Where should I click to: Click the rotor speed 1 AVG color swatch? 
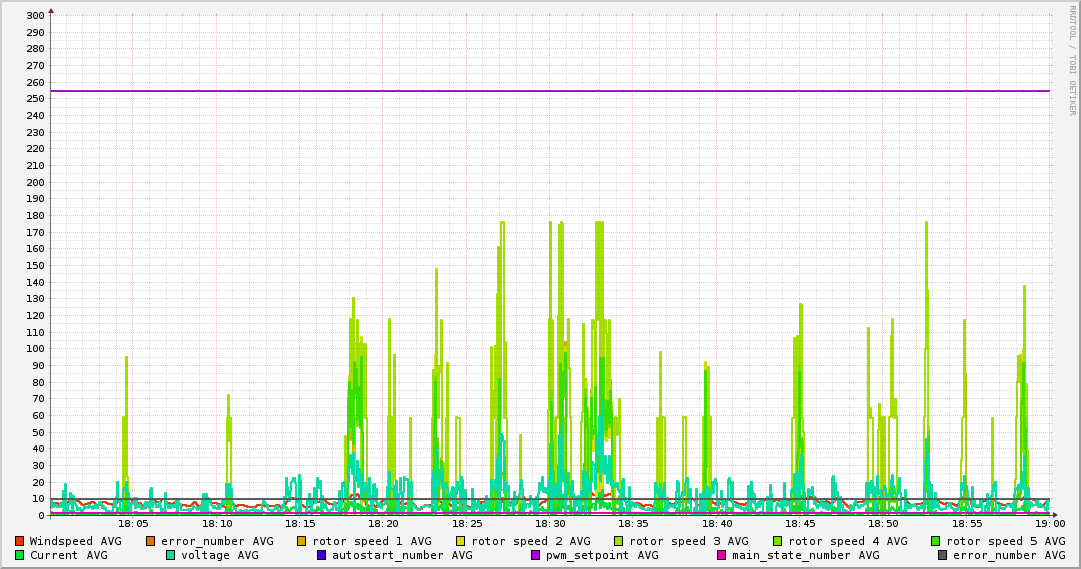(302, 541)
